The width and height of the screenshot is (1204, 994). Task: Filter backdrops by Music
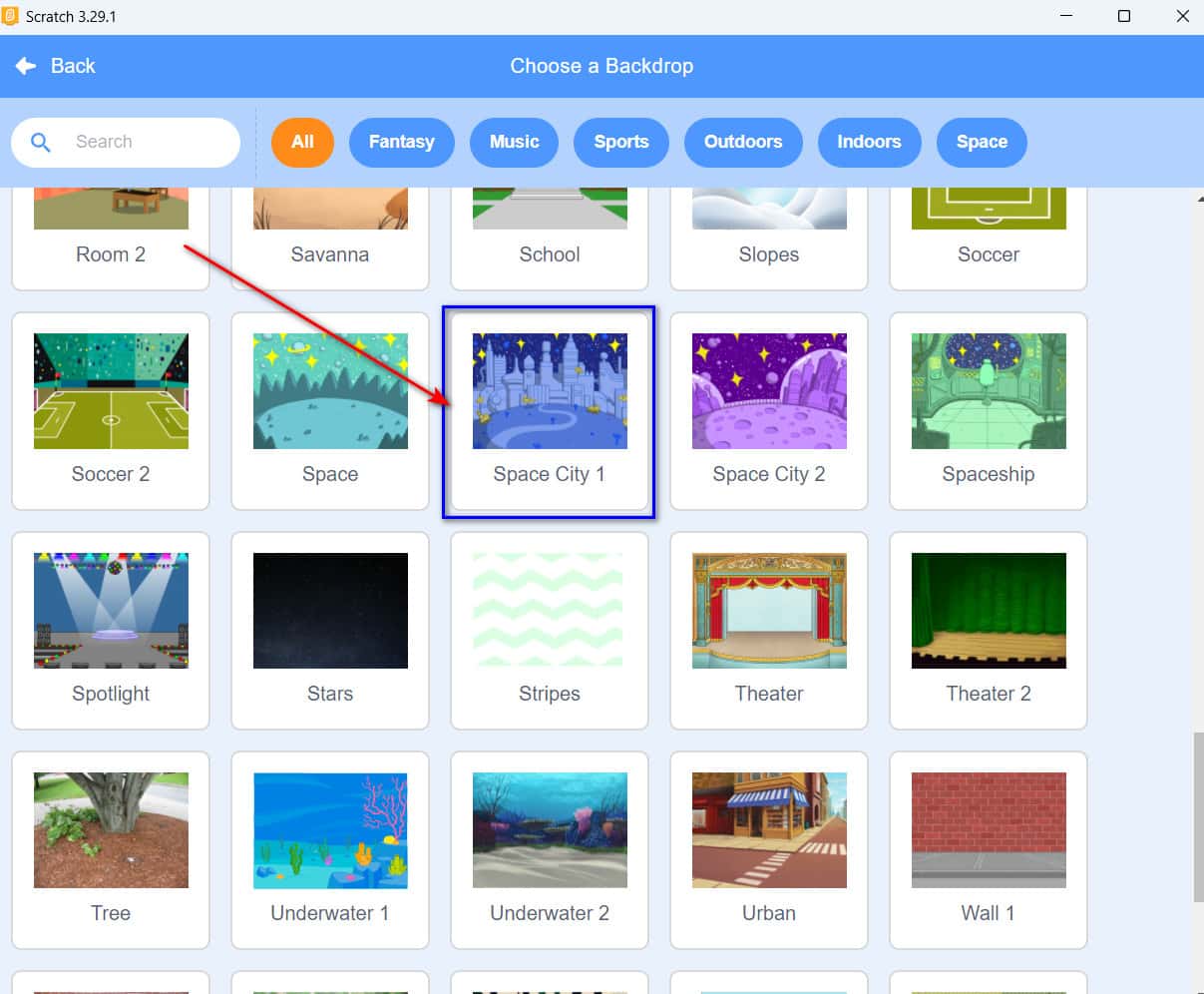pyautogui.click(x=514, y=142)
